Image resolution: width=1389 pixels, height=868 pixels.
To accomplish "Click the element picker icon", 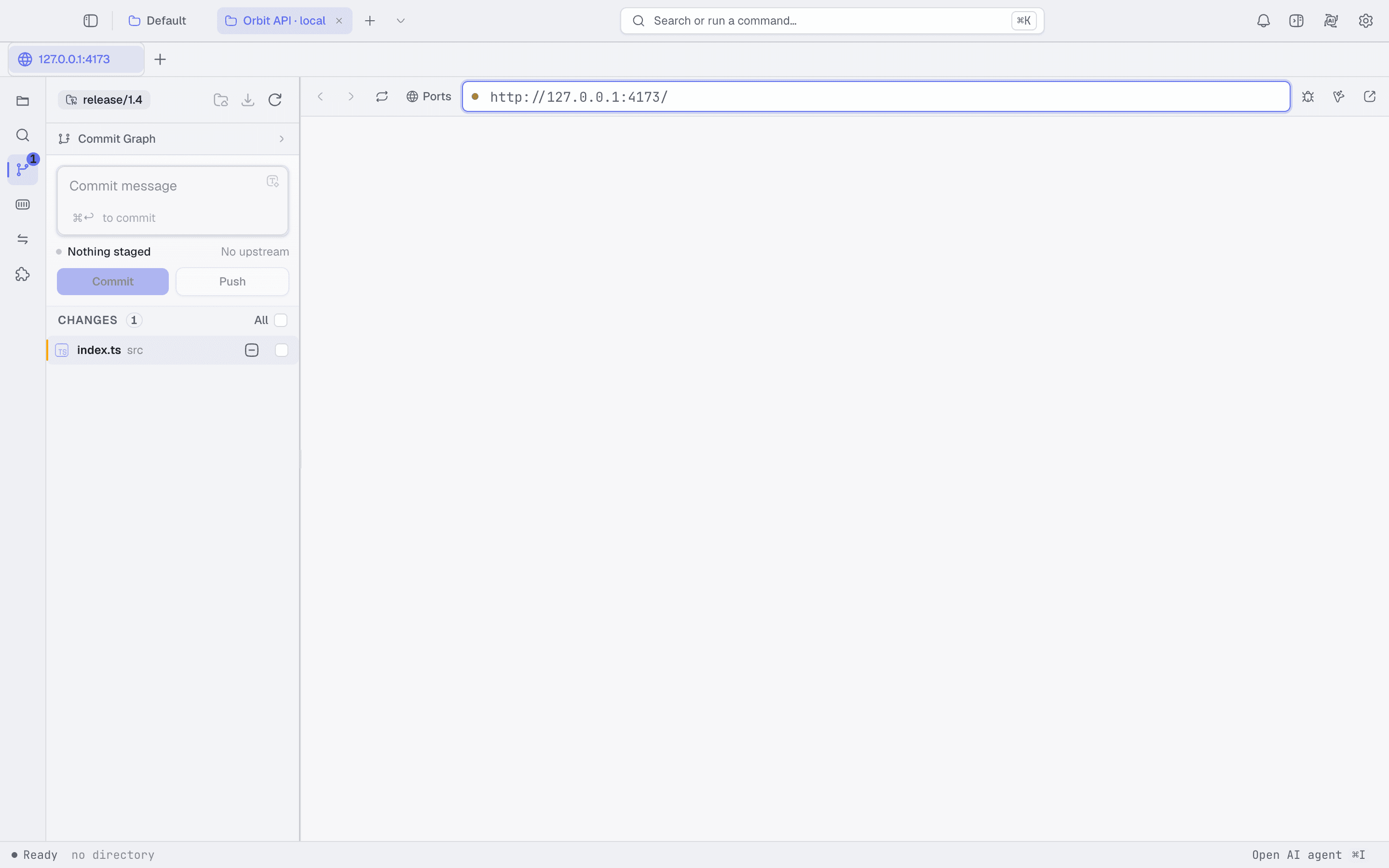I will click(1339, 96).
